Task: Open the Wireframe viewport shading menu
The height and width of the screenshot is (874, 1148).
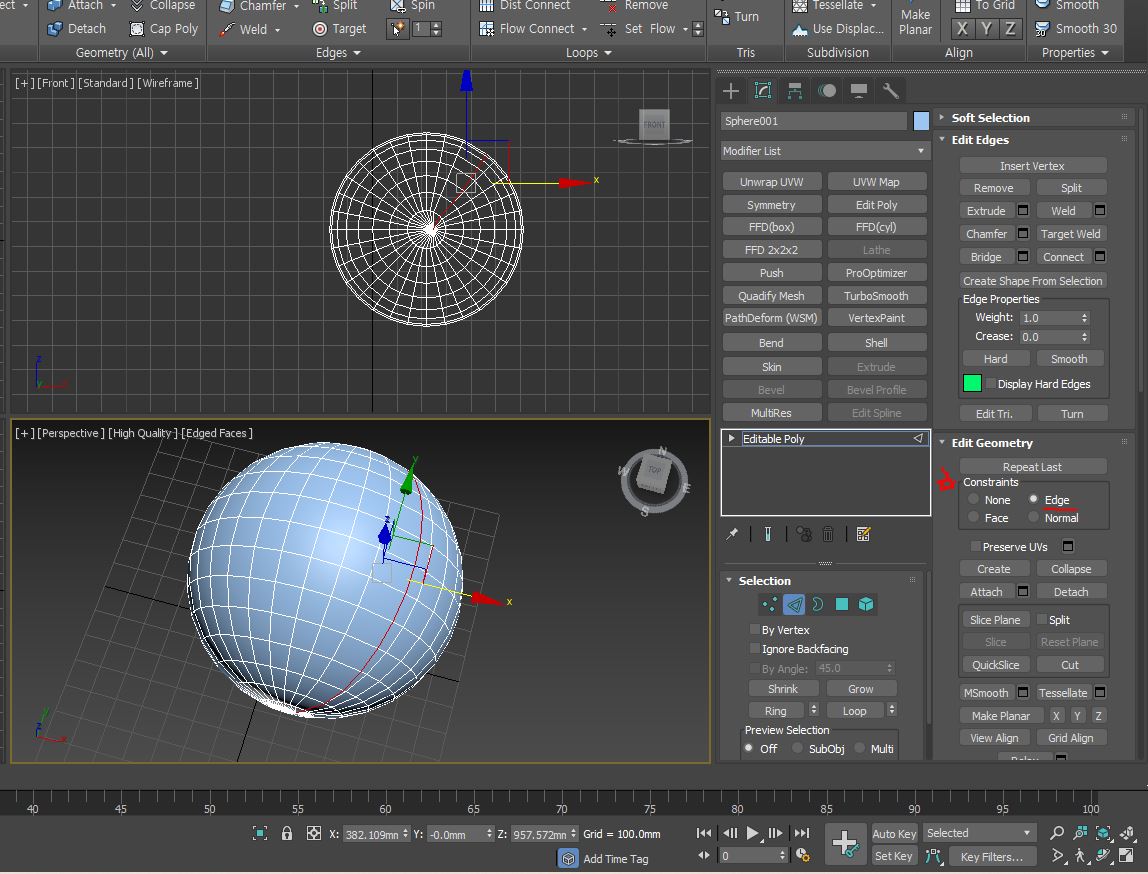Action: (x=169, y=83)
